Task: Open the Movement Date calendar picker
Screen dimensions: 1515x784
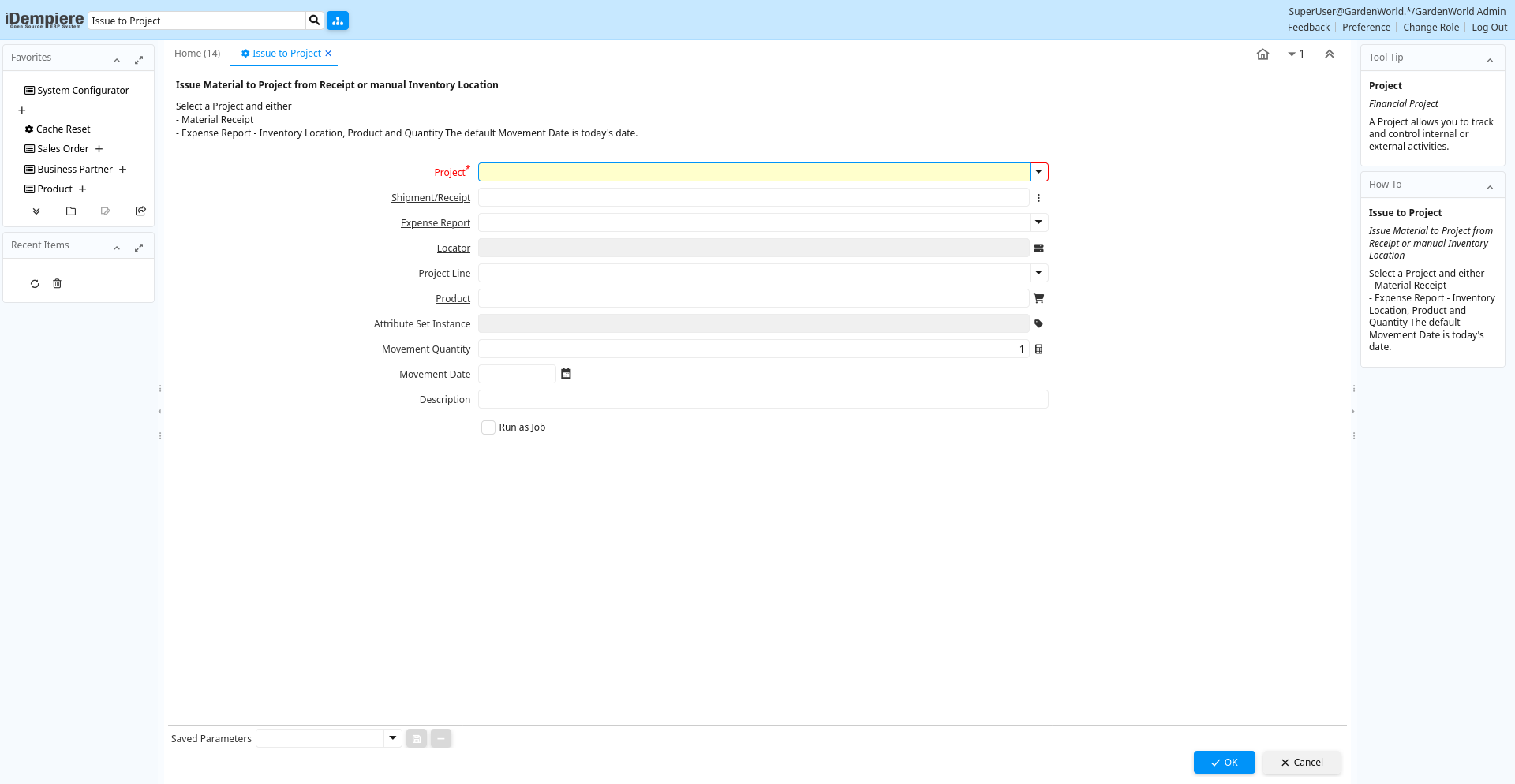Action: click(x=566, y=374)
